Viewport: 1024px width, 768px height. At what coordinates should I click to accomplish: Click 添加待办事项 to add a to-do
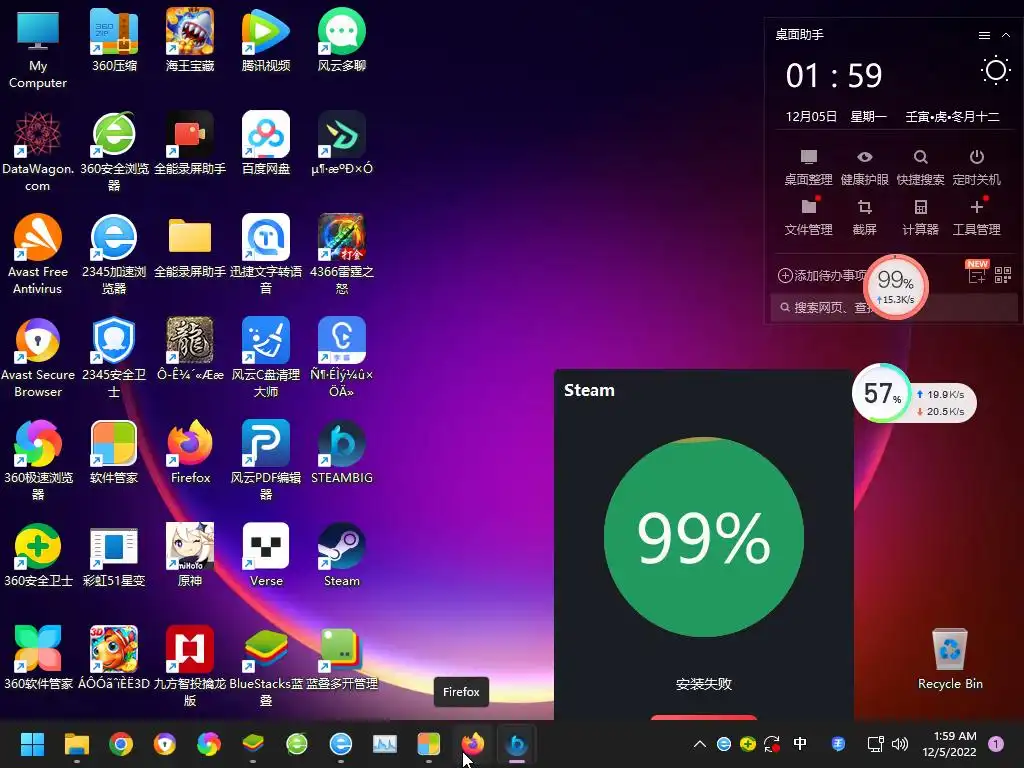(822, 276)
